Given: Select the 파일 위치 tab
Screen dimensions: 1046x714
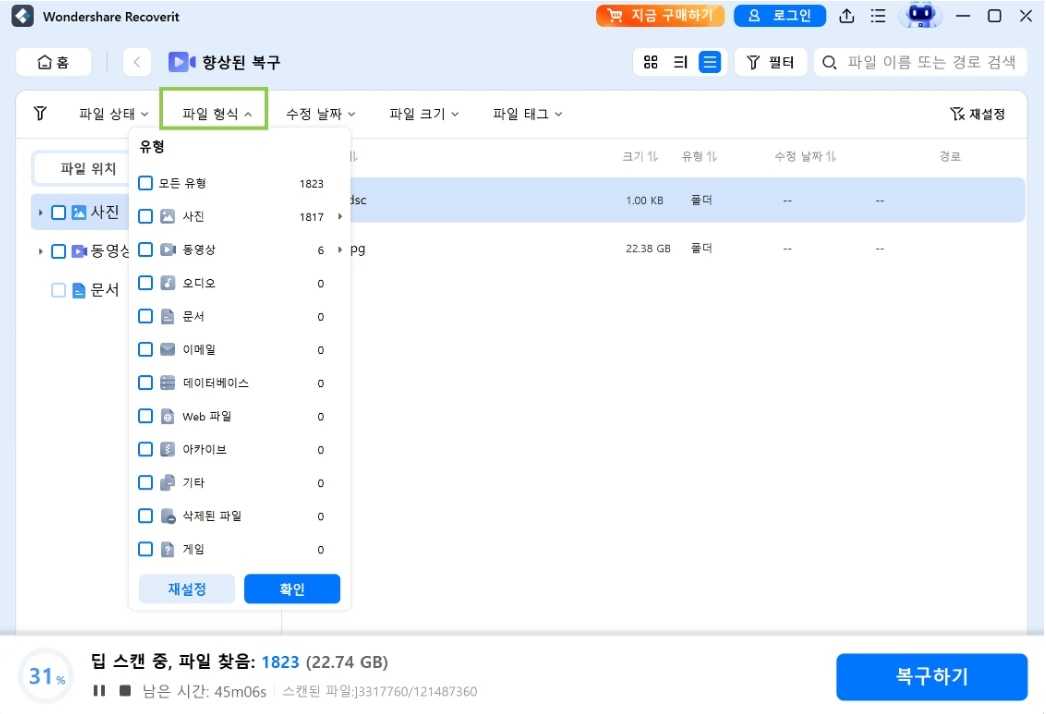Looking at the screenshot, I should tap(87, 168).
